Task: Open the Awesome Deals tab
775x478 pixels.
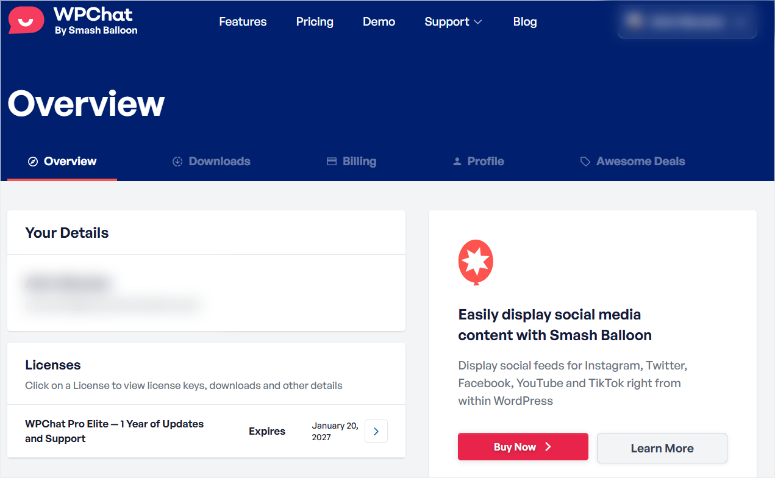Action: tap(632, 161)
